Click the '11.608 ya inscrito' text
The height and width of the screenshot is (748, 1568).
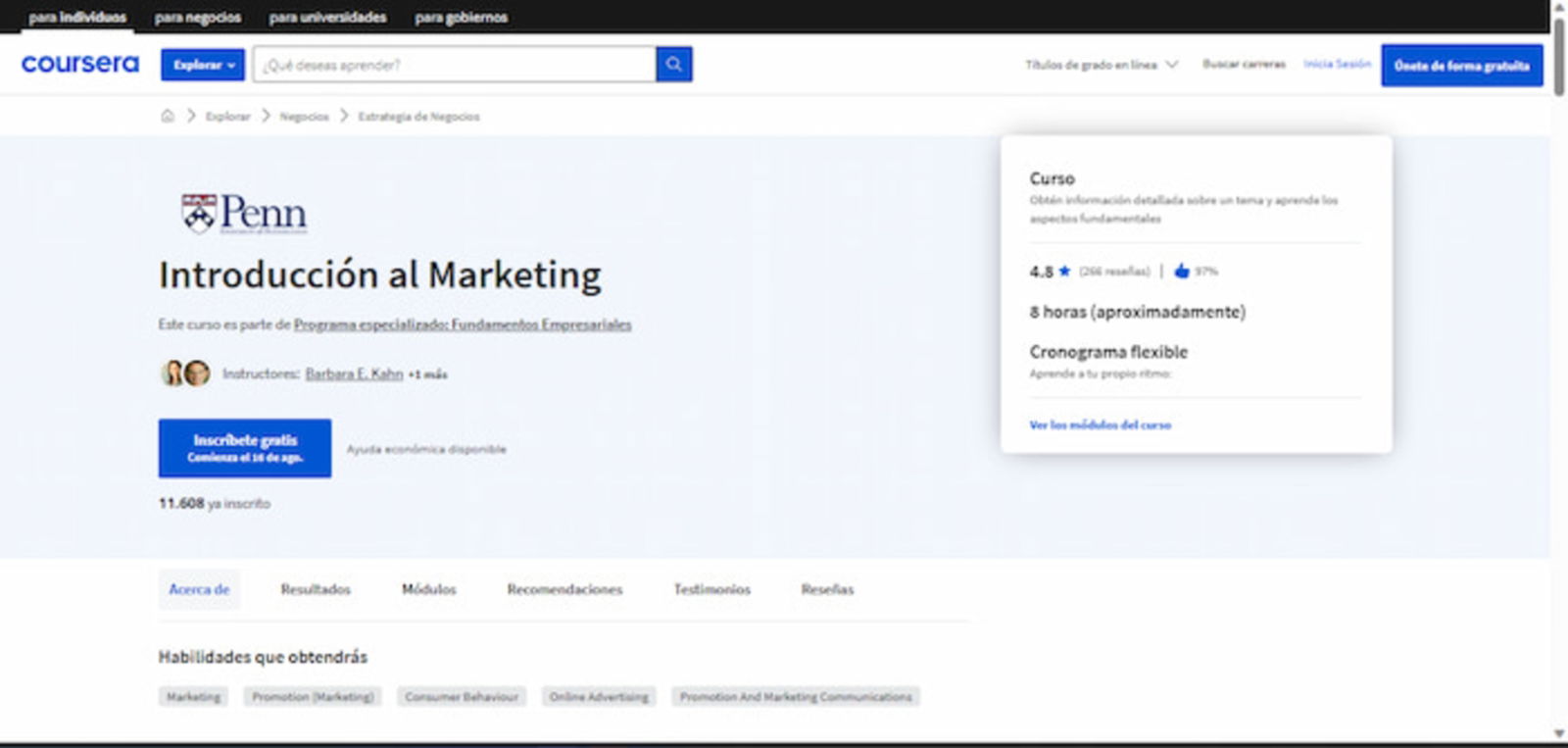pyautogui.click(x=215, y=503)
